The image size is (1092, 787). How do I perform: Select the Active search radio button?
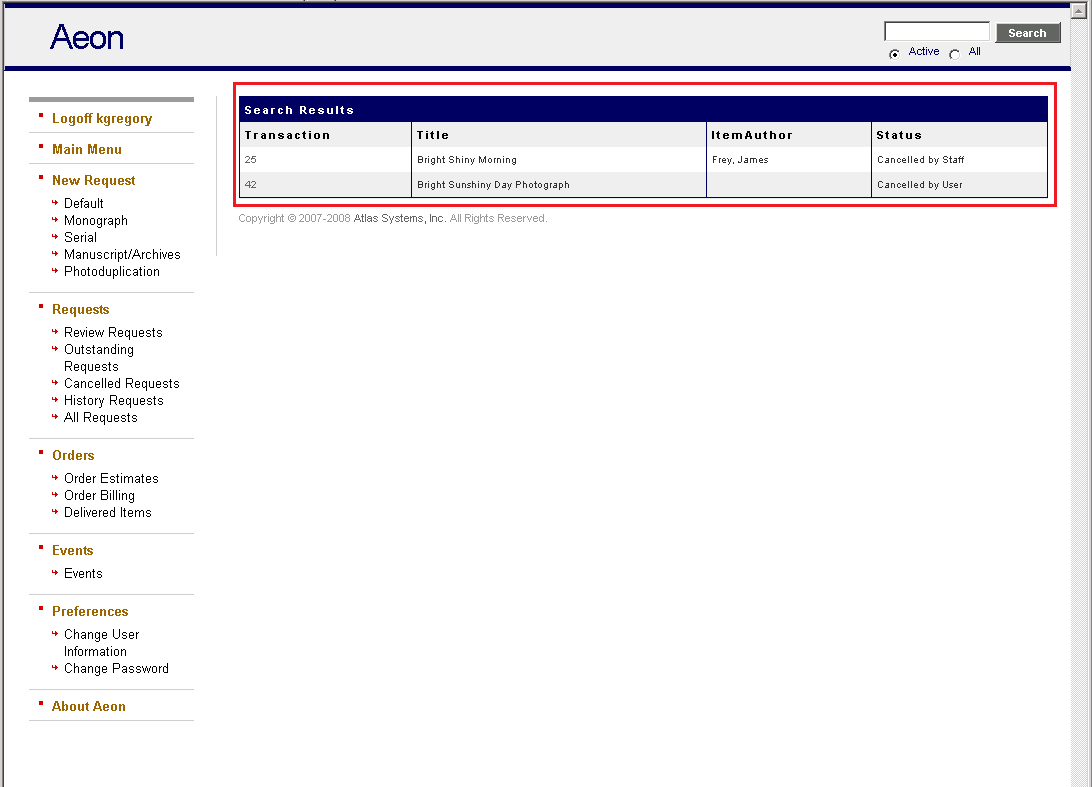894,53
